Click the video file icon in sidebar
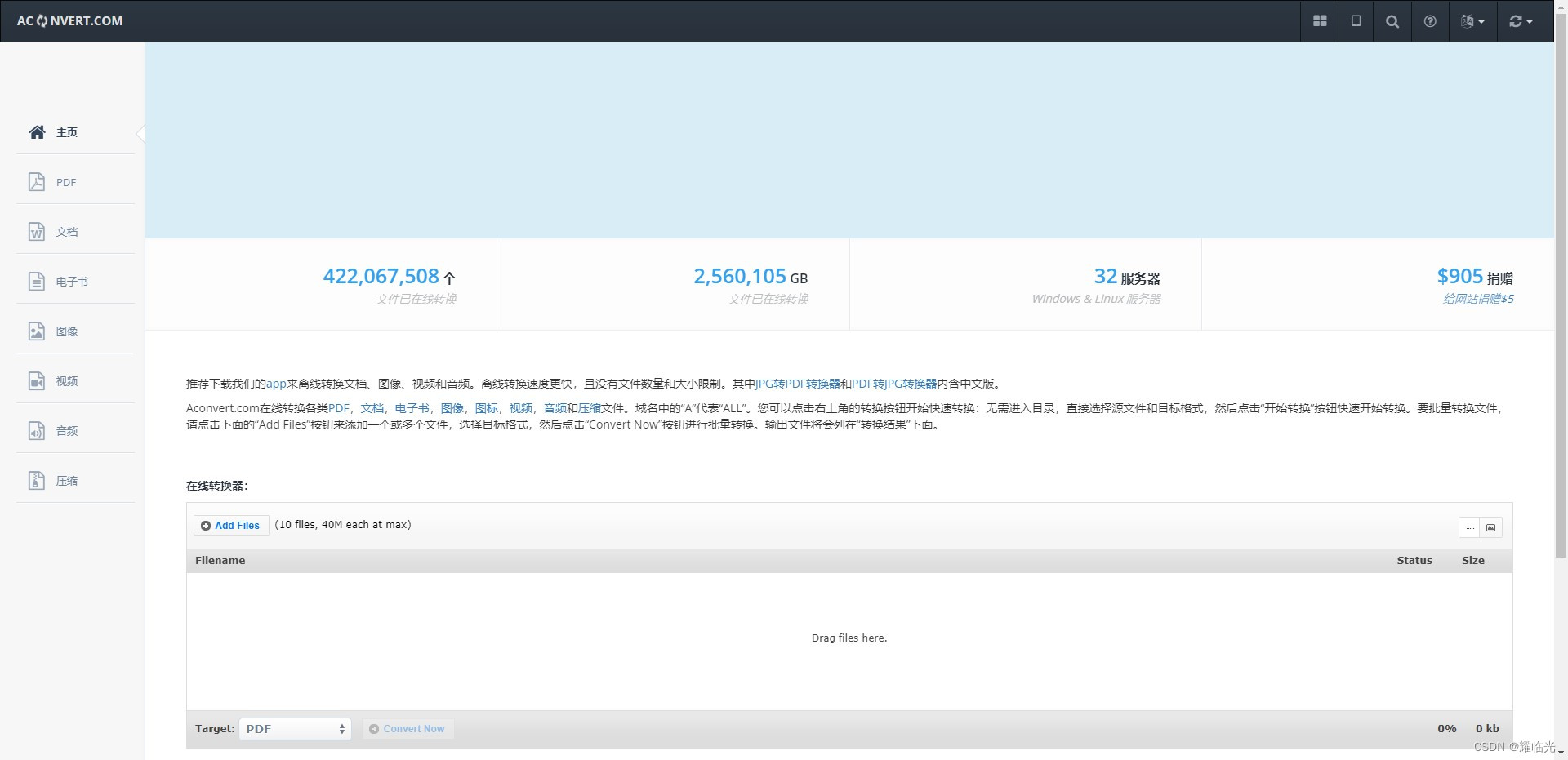The height and width of the screenshot is (760, 1568). 37,381
